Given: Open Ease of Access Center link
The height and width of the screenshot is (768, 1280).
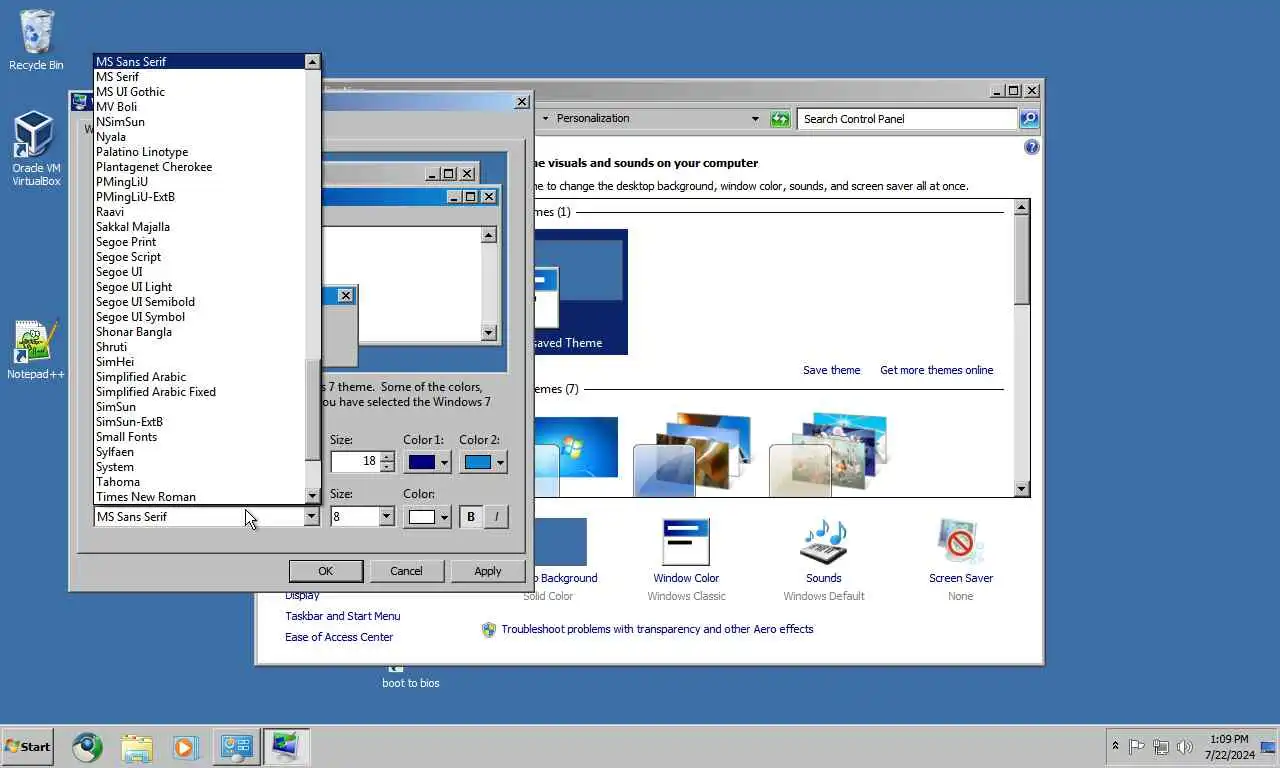Looking at the screenshot, I should (339, 637).
